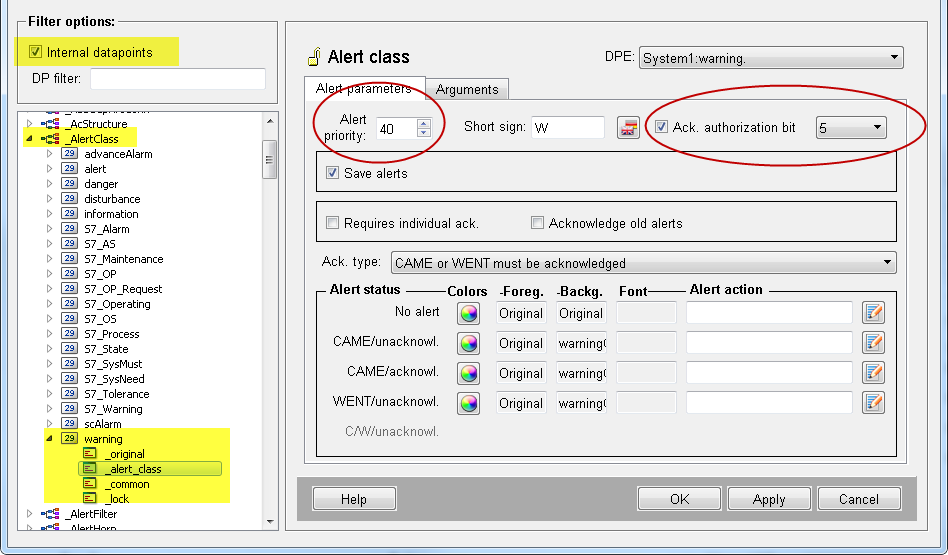Viewport: 948px width, 555px height.
Task: Click edit icon for No alert action
Action: (874, 313)
